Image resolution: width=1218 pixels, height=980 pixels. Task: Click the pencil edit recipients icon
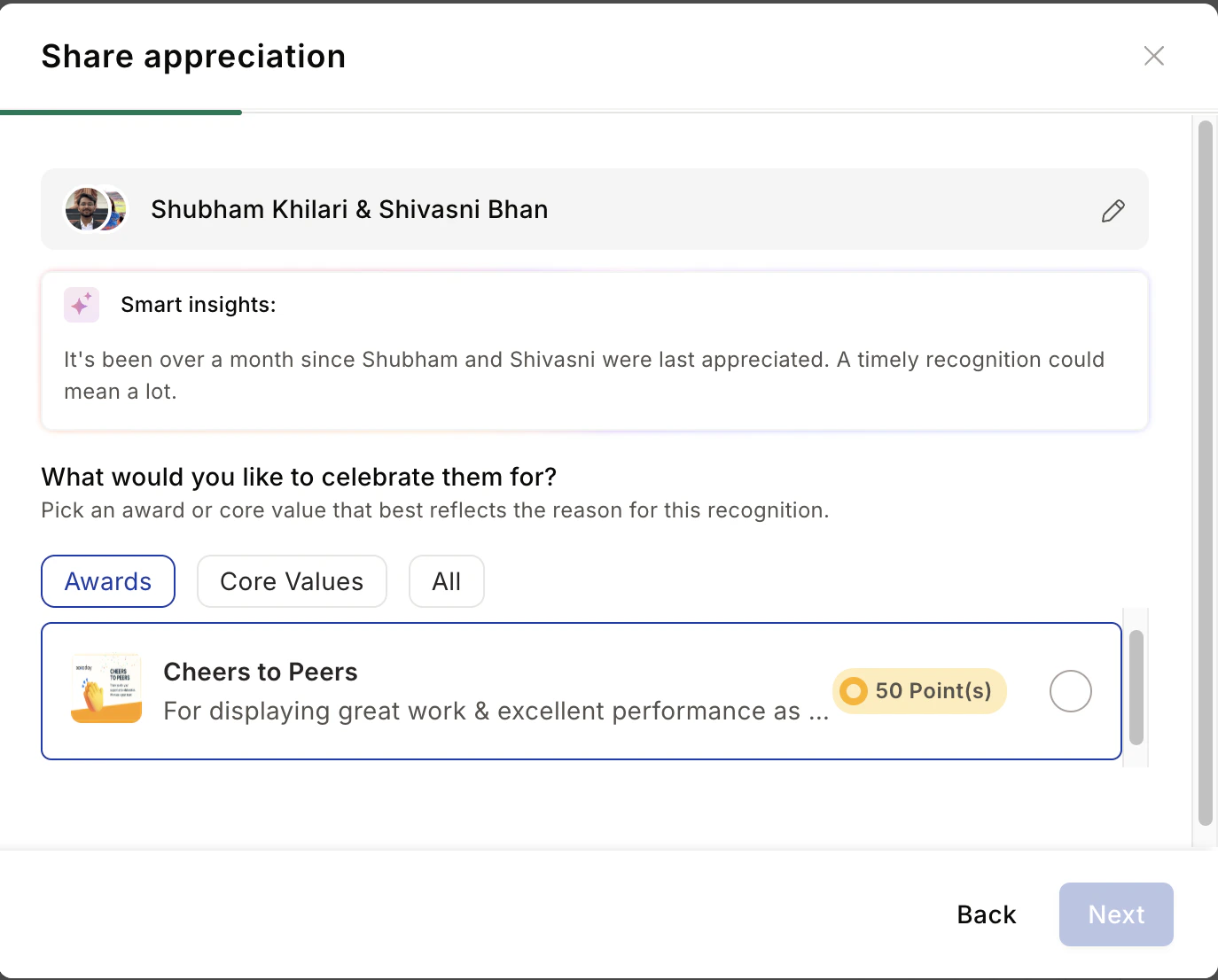1113,210
